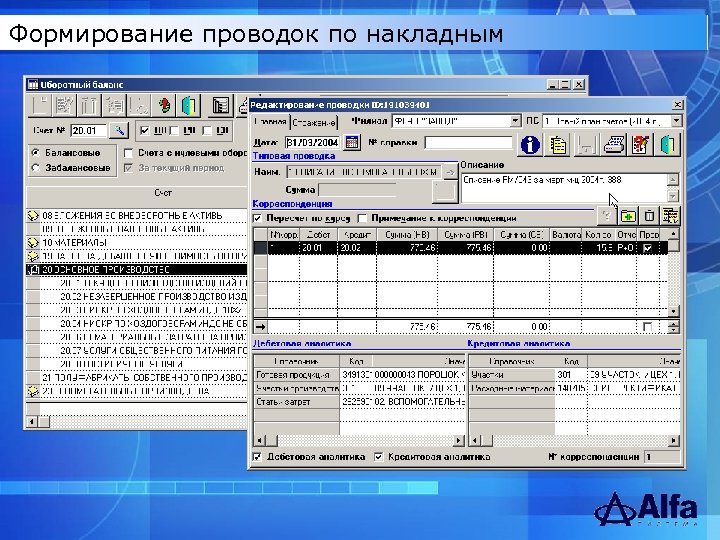Screen dimensions: 720x540
Task: Open the calendar icon beside the Дата field
Action: [352, 142]
